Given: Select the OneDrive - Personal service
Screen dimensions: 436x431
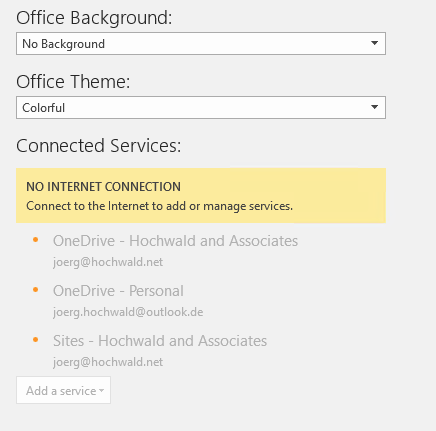Looking at the screenshot, I should point(118,291).
